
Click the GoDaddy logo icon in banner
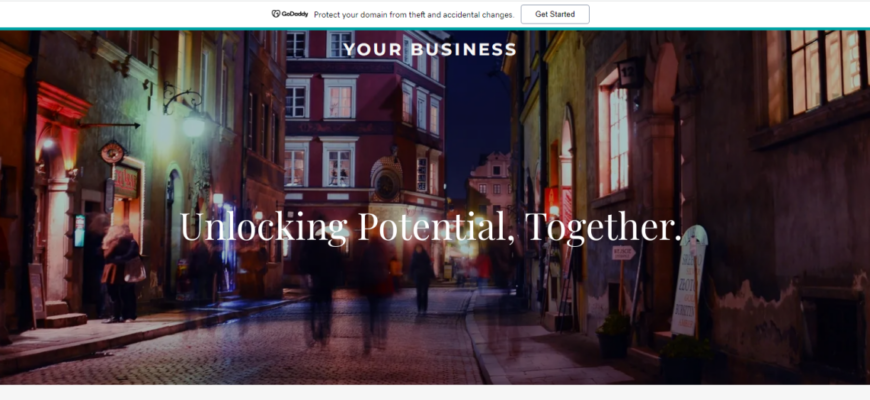click(276, 14)
